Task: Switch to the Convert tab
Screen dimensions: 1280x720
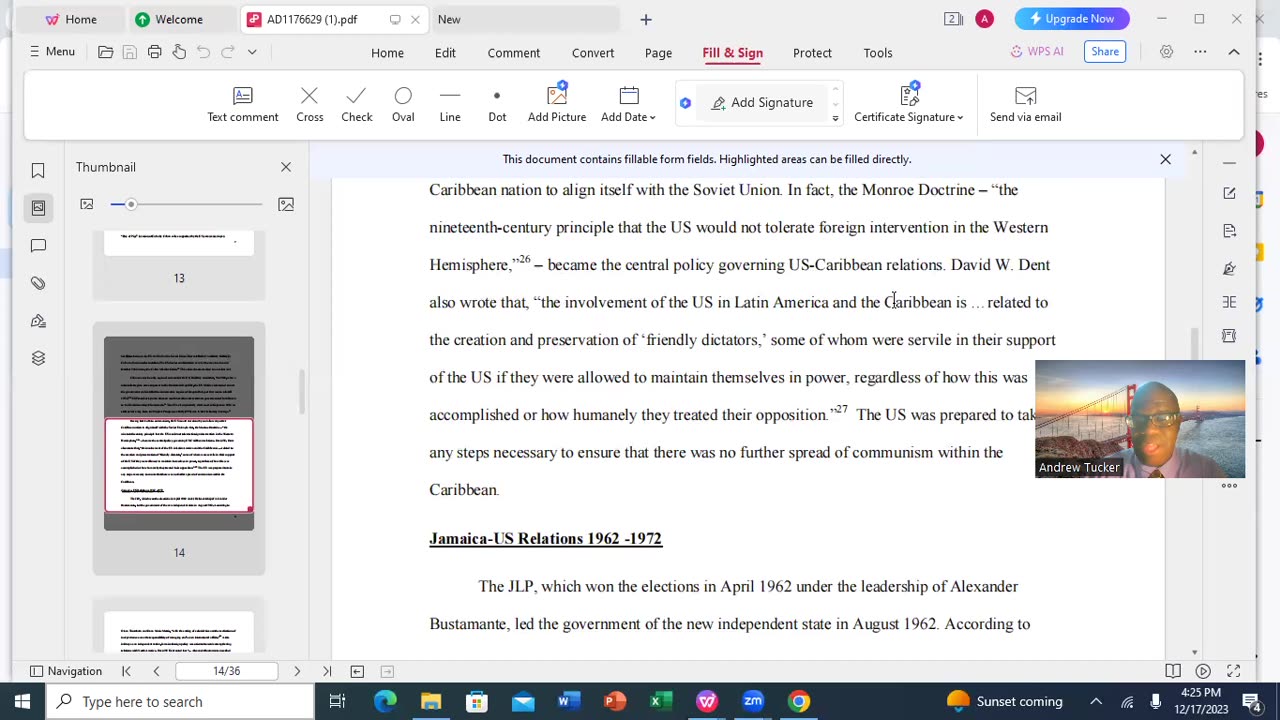Action: (x=593, y=53)
